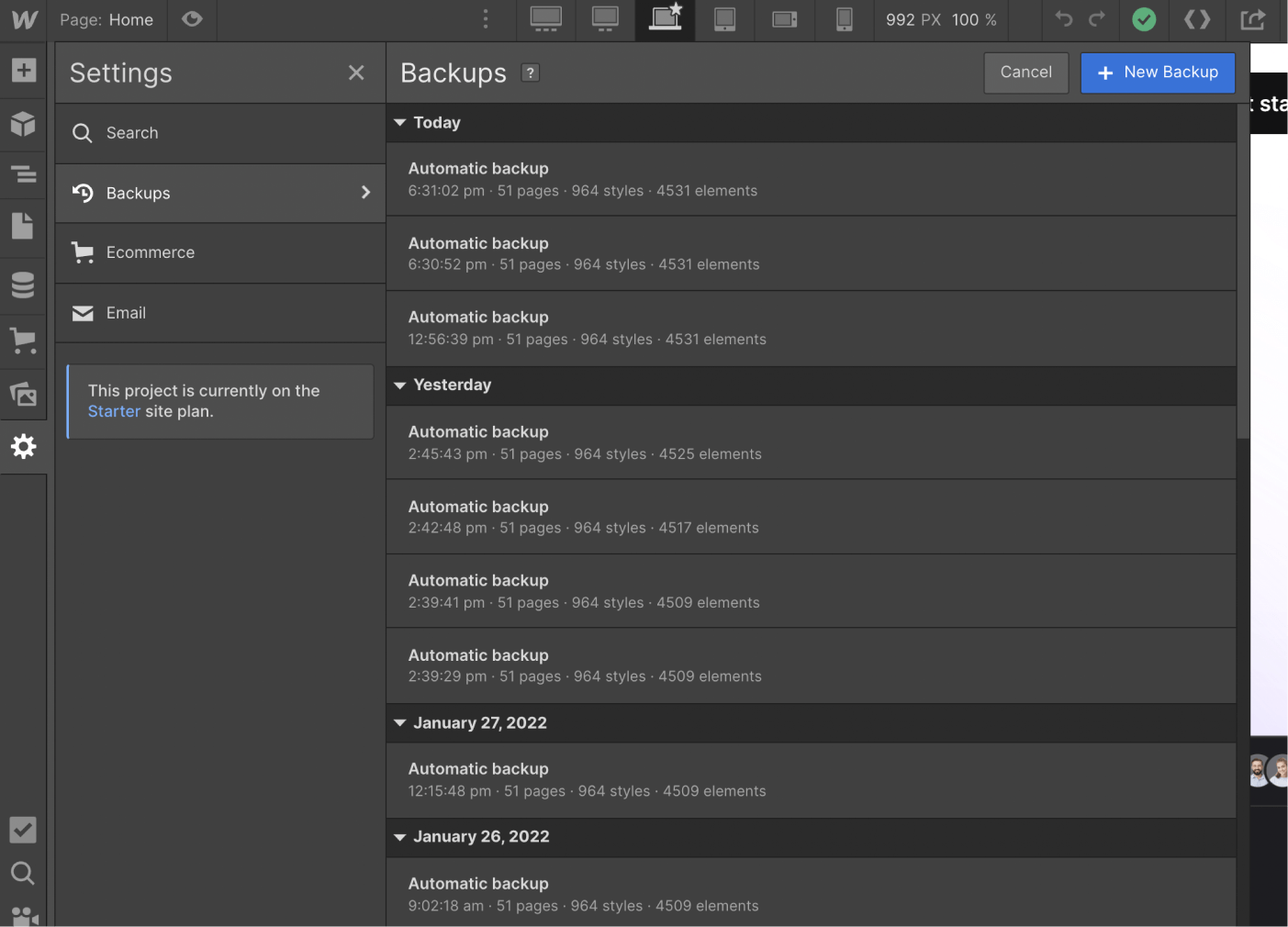Open the Navigator panel
Image resolution: width=1288 pixels, height=927 pixels.
tap(23, 174)
